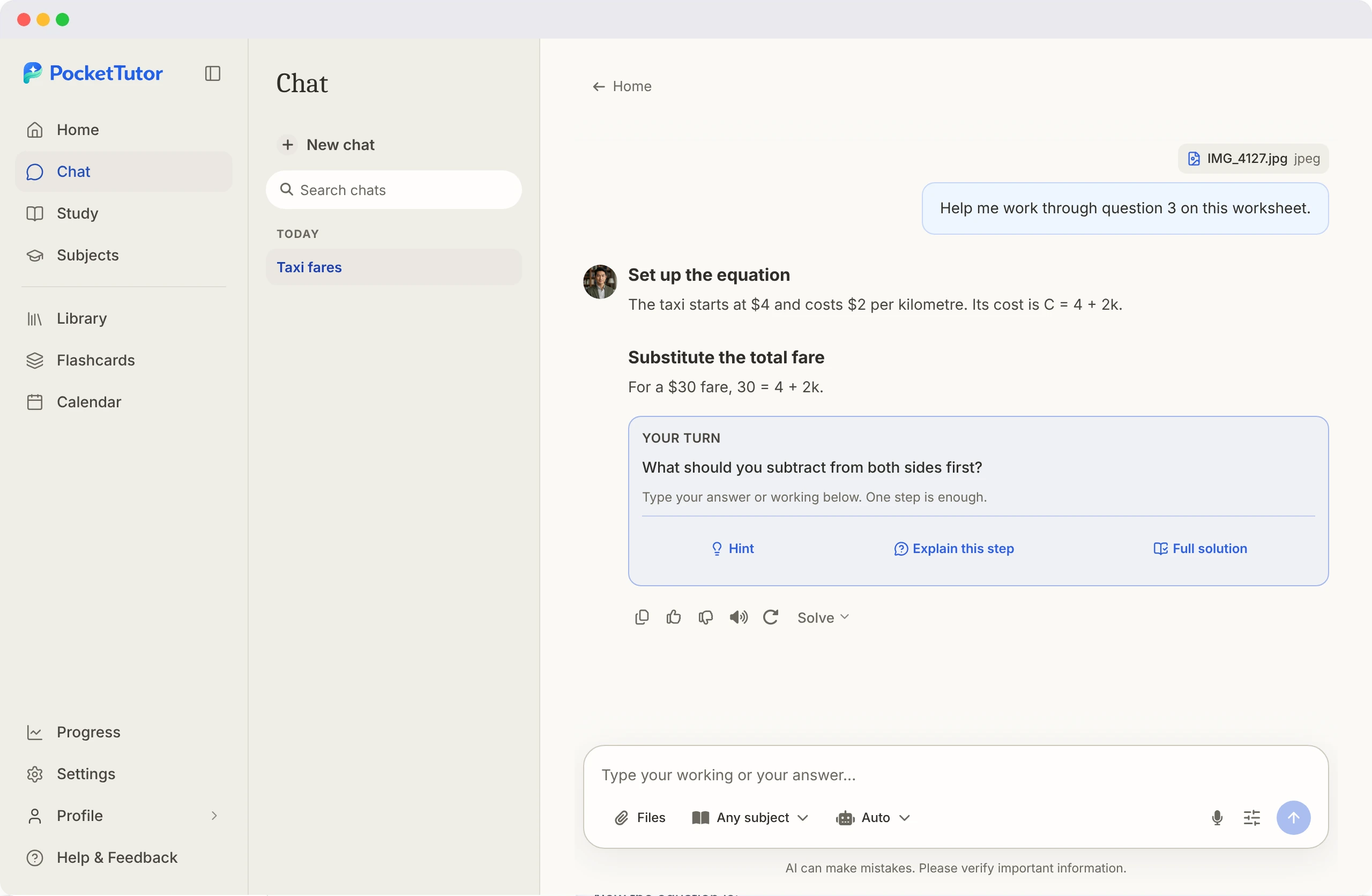Open the Taxi fares chat

[x=394, y=267]
